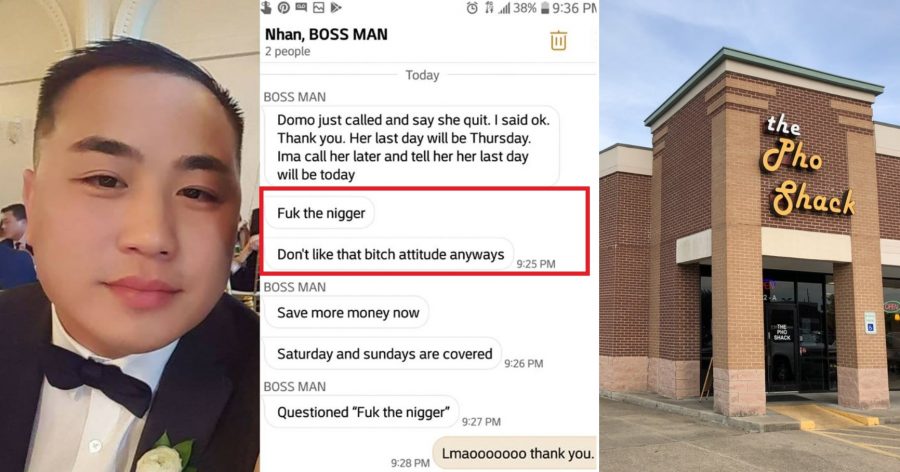Tap the trash can delete icon
Screen dimensions: 900x472
558,40
